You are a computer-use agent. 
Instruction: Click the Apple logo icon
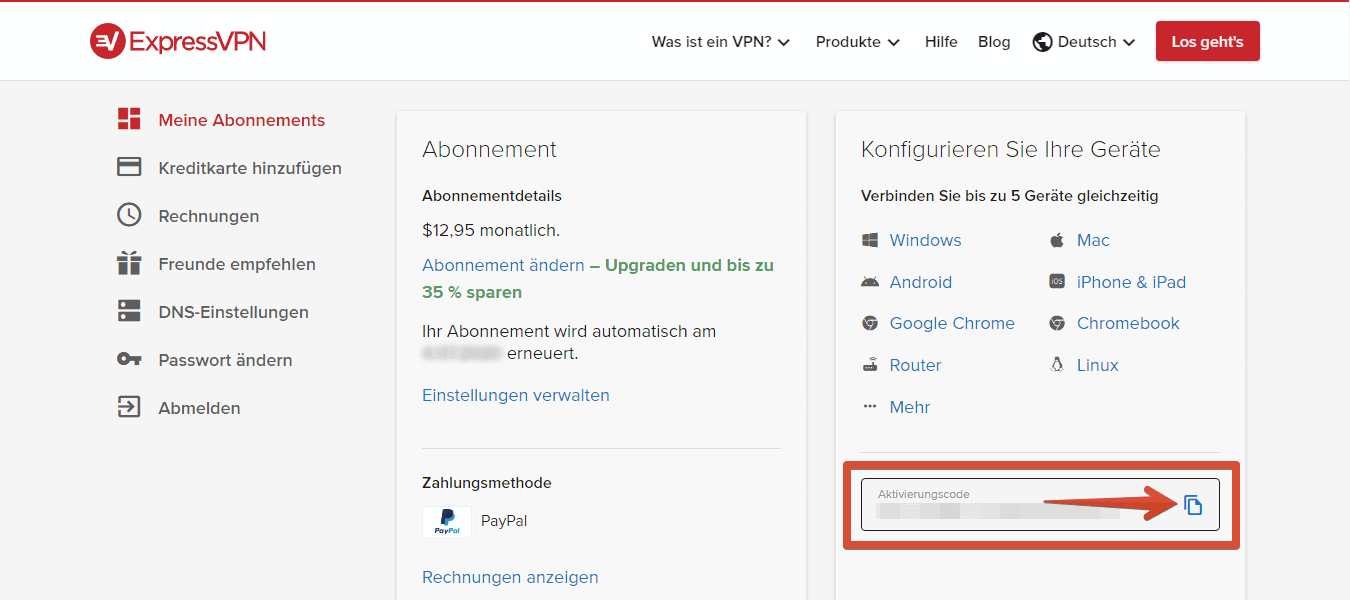pyautogui.click(x=1057, y=240)
